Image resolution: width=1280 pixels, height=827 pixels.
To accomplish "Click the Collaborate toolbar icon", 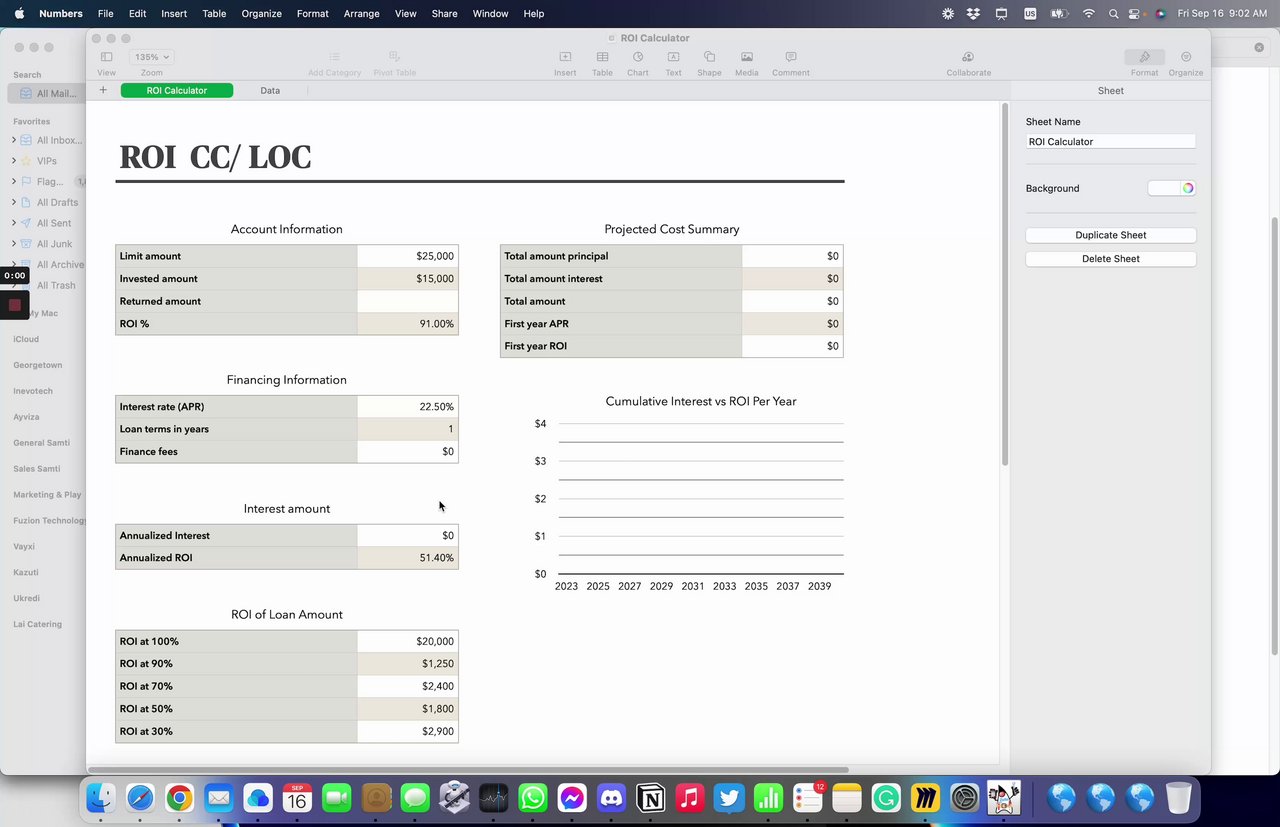I will coord(968,57).
